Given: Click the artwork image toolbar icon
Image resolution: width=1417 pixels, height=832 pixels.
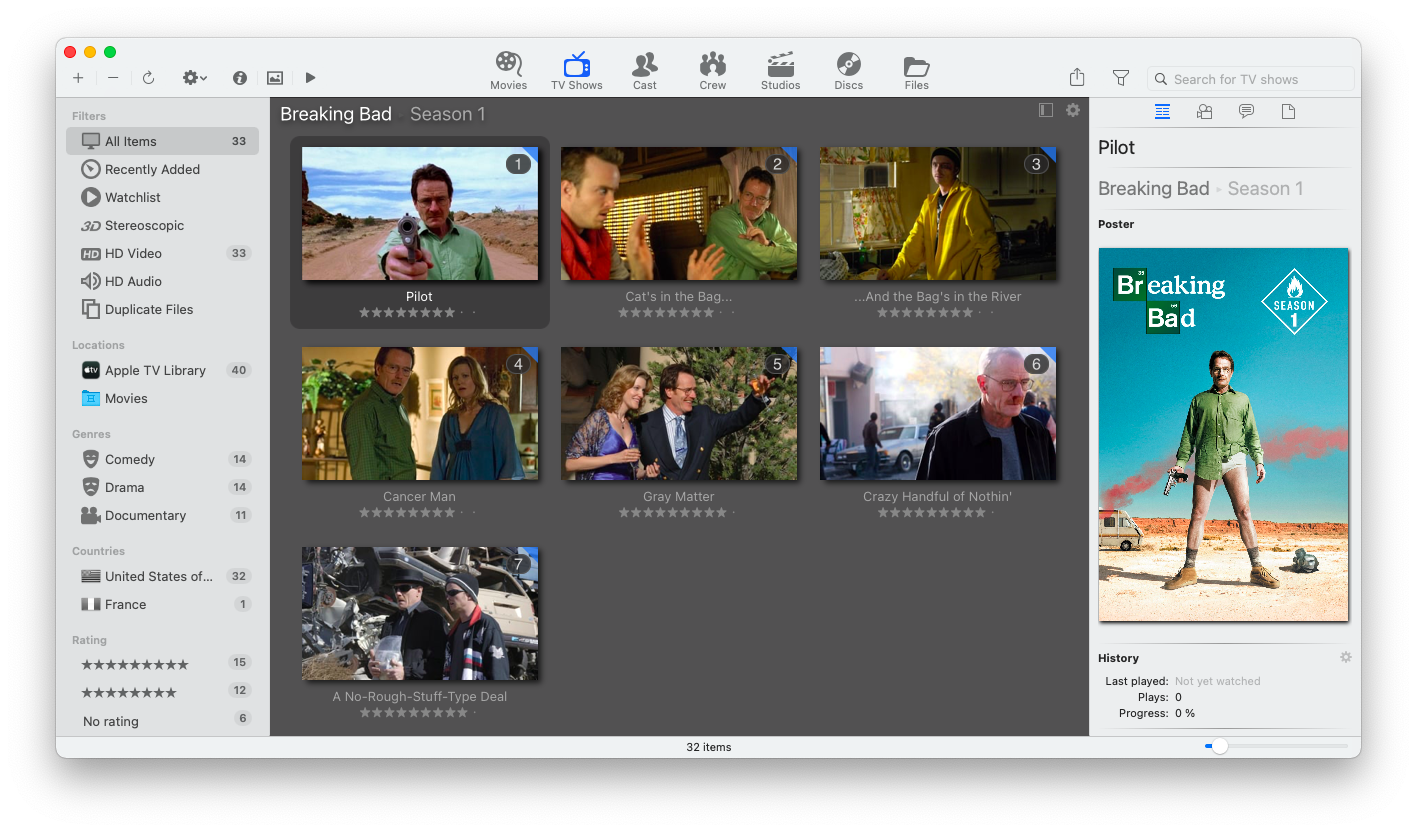Looking at the screenshot, I should tap(275, 78).
